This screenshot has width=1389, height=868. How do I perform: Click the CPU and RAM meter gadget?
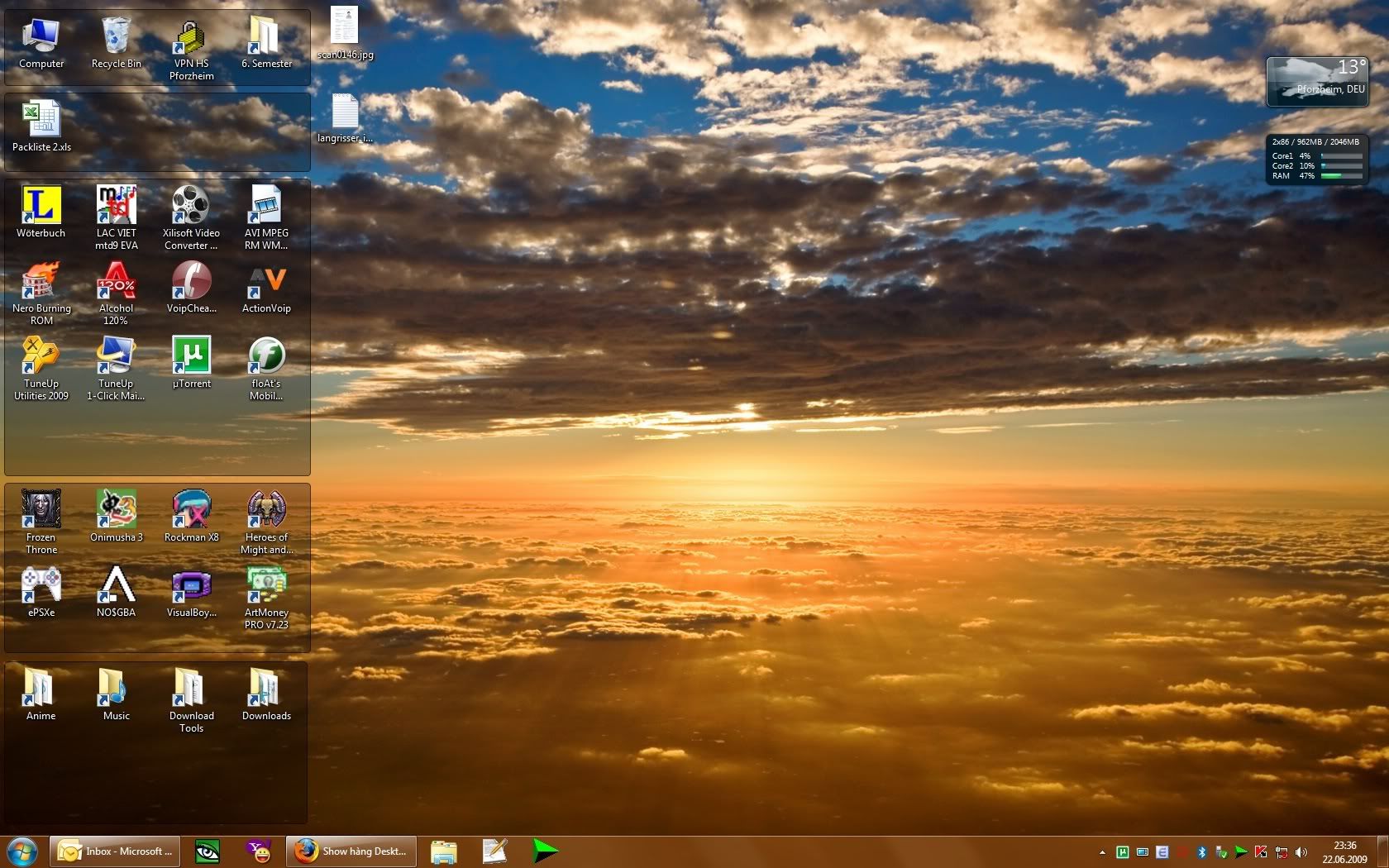tap(1317, 160)
